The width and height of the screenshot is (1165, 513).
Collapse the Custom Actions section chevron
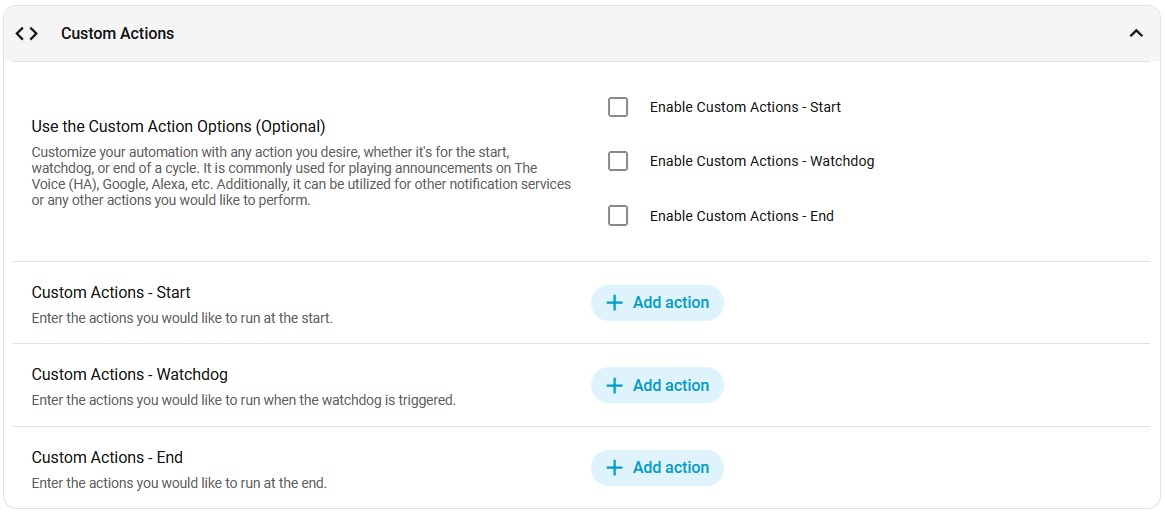1135,34
